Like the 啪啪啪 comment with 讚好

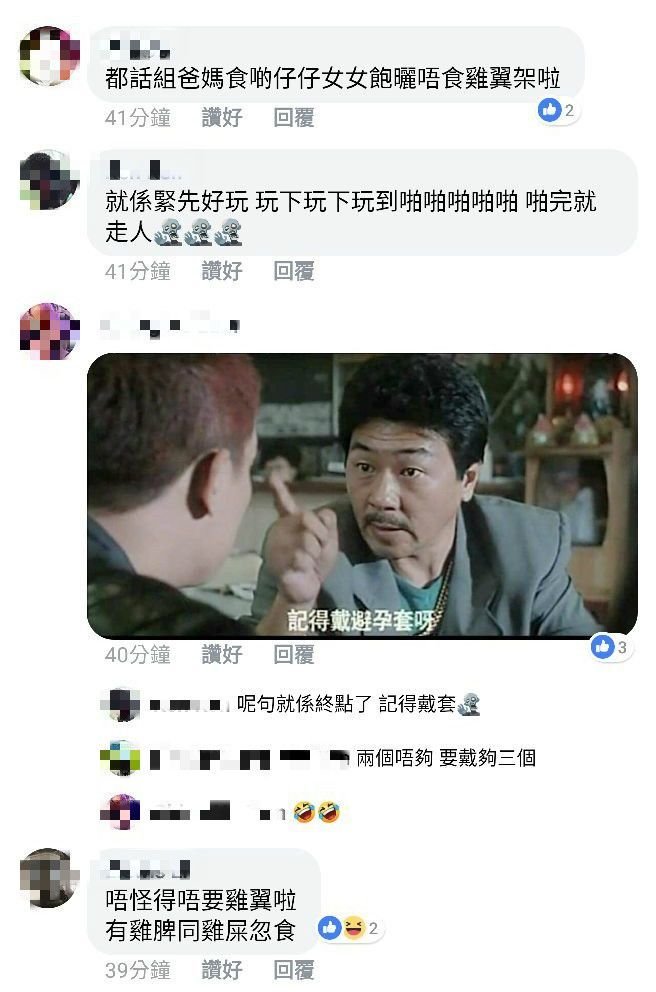(221, 271)
